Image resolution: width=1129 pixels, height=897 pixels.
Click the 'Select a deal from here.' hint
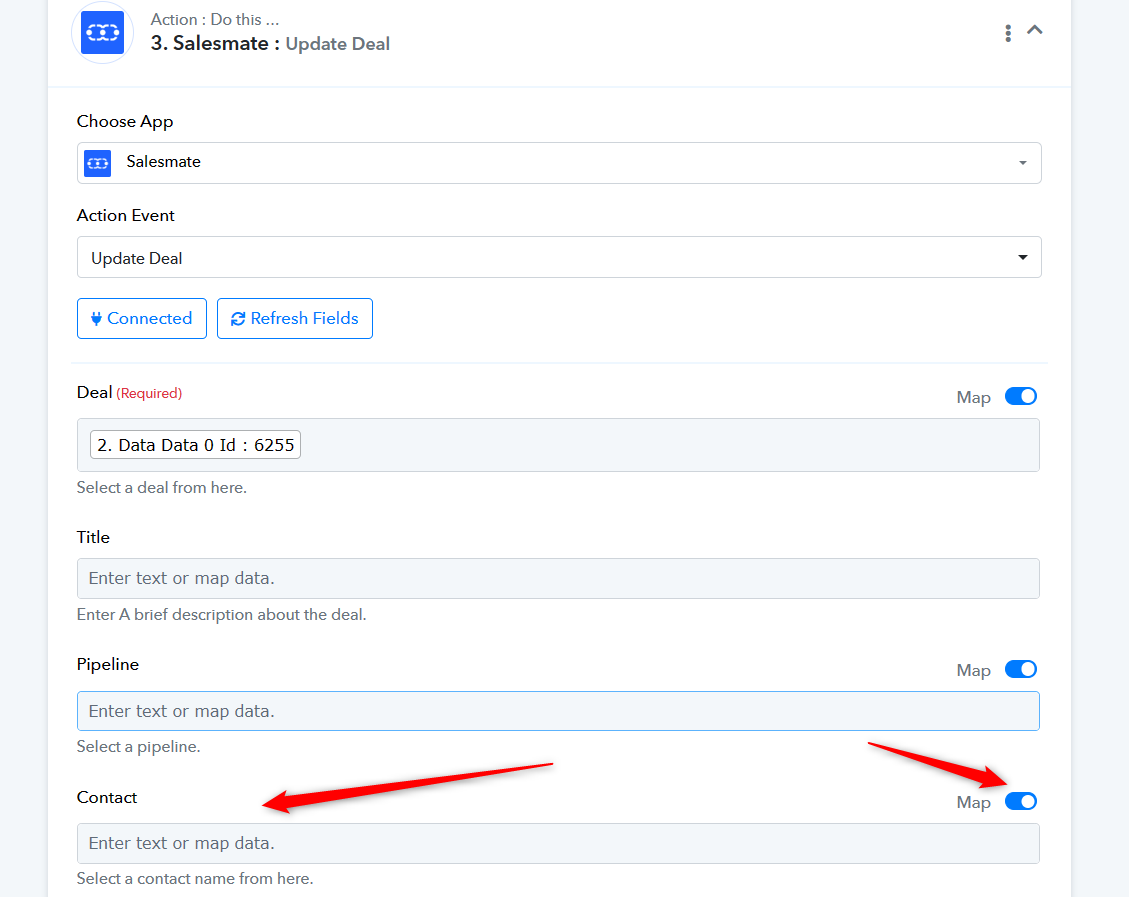tap(162, 487)
